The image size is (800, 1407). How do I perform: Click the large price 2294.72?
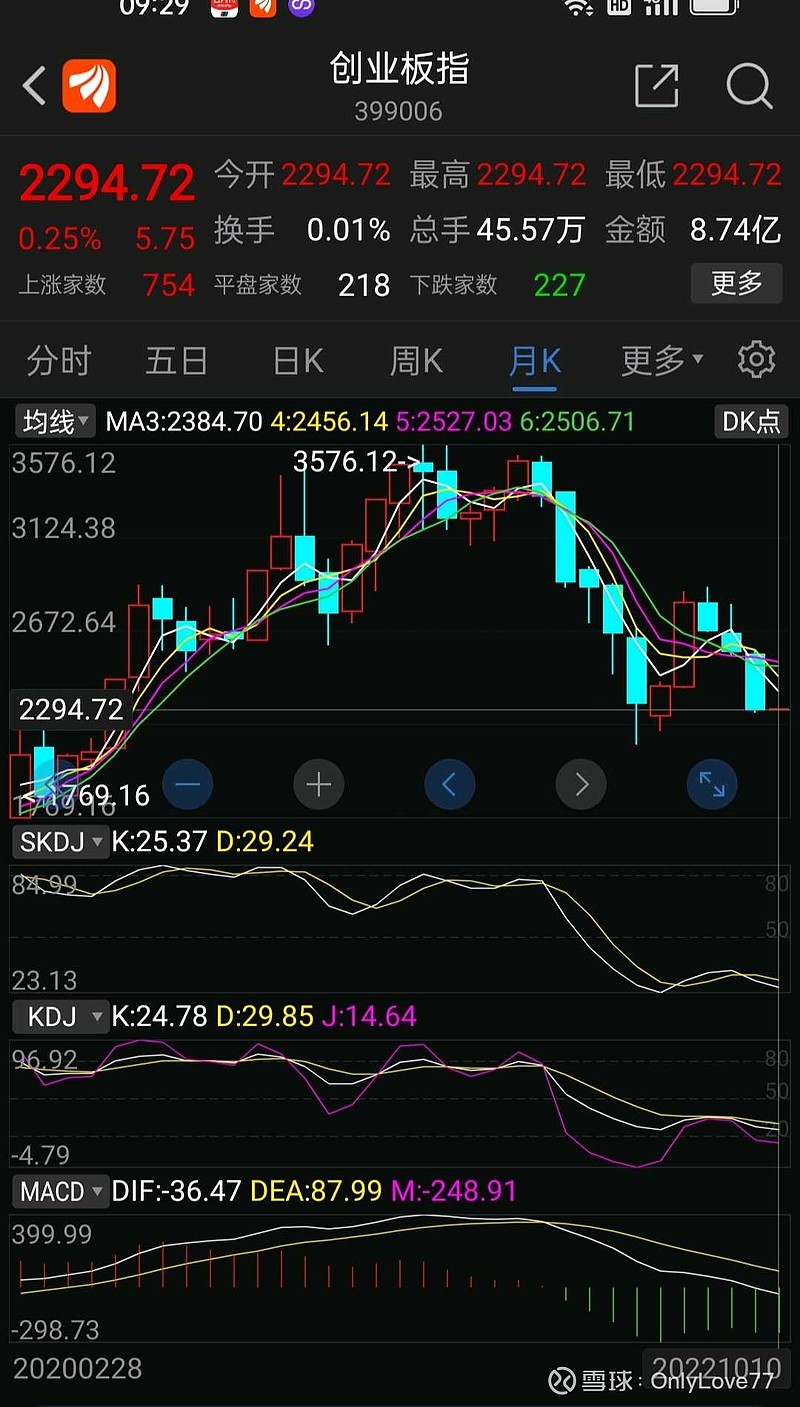(107, 184)
